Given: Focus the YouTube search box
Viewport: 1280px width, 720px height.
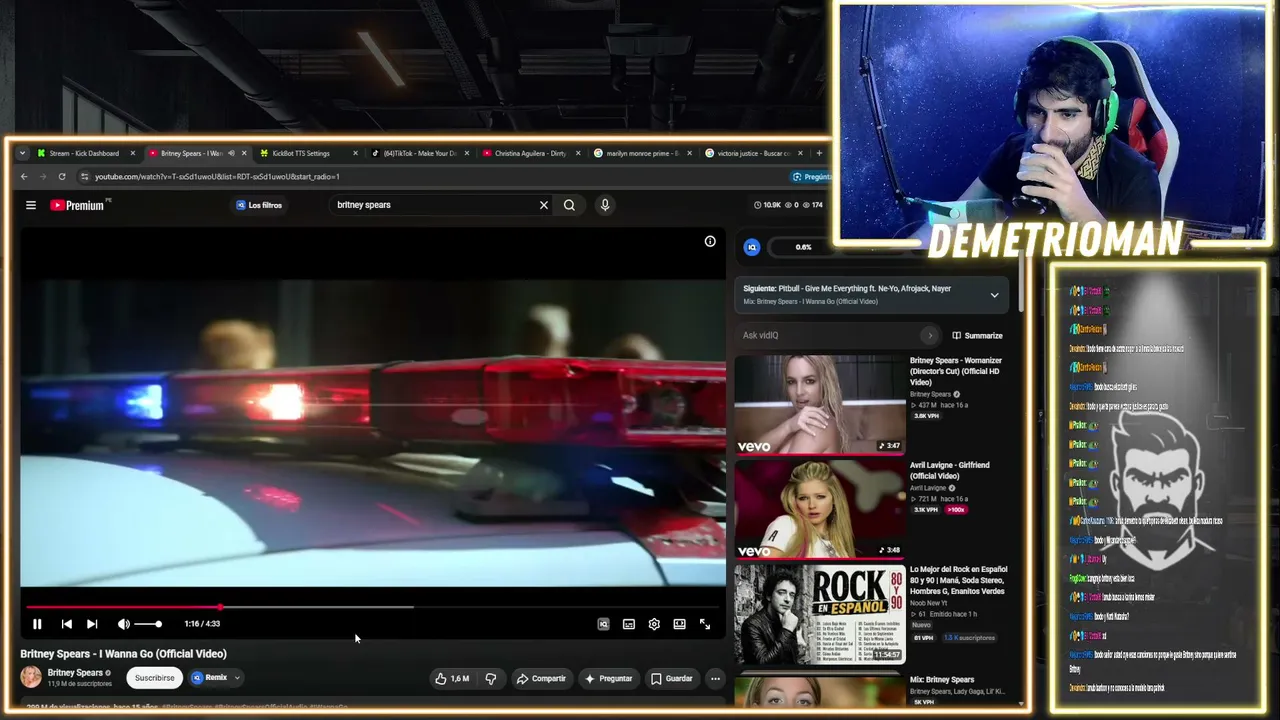Looking at the screenshot, I should pos(435,205).
